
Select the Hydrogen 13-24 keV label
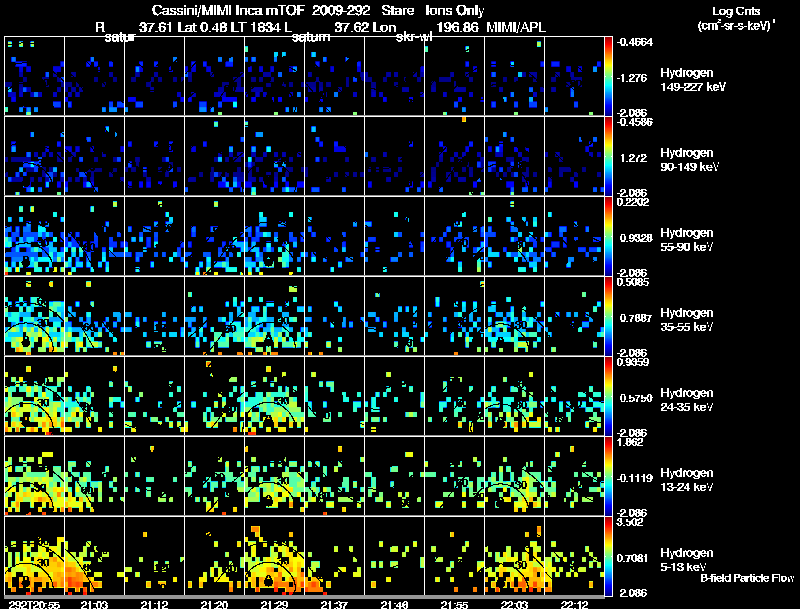(x=686, y=480)
